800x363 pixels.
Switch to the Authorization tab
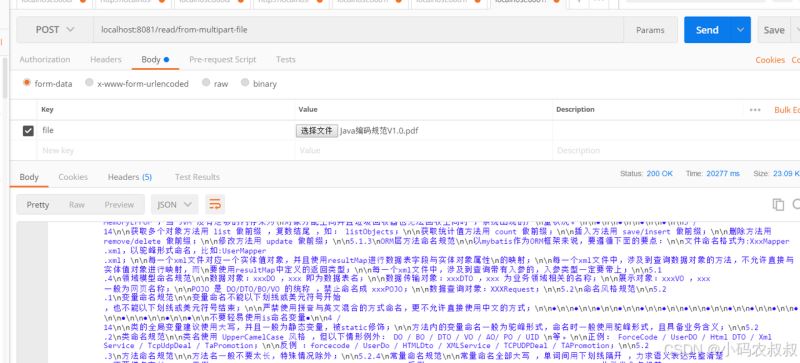[45, 59]
